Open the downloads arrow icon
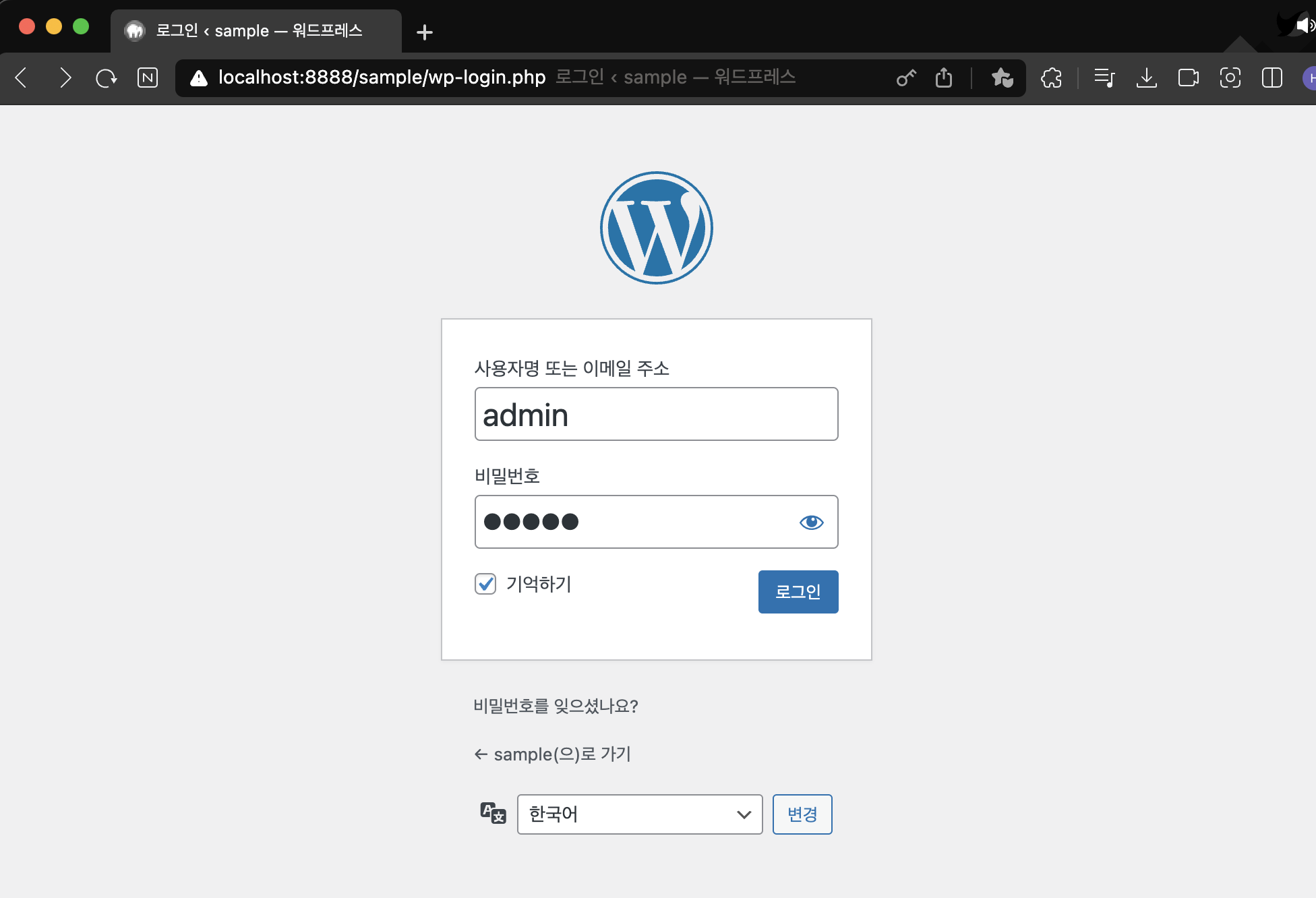The image size is (1316, 898). point(1146,78)
